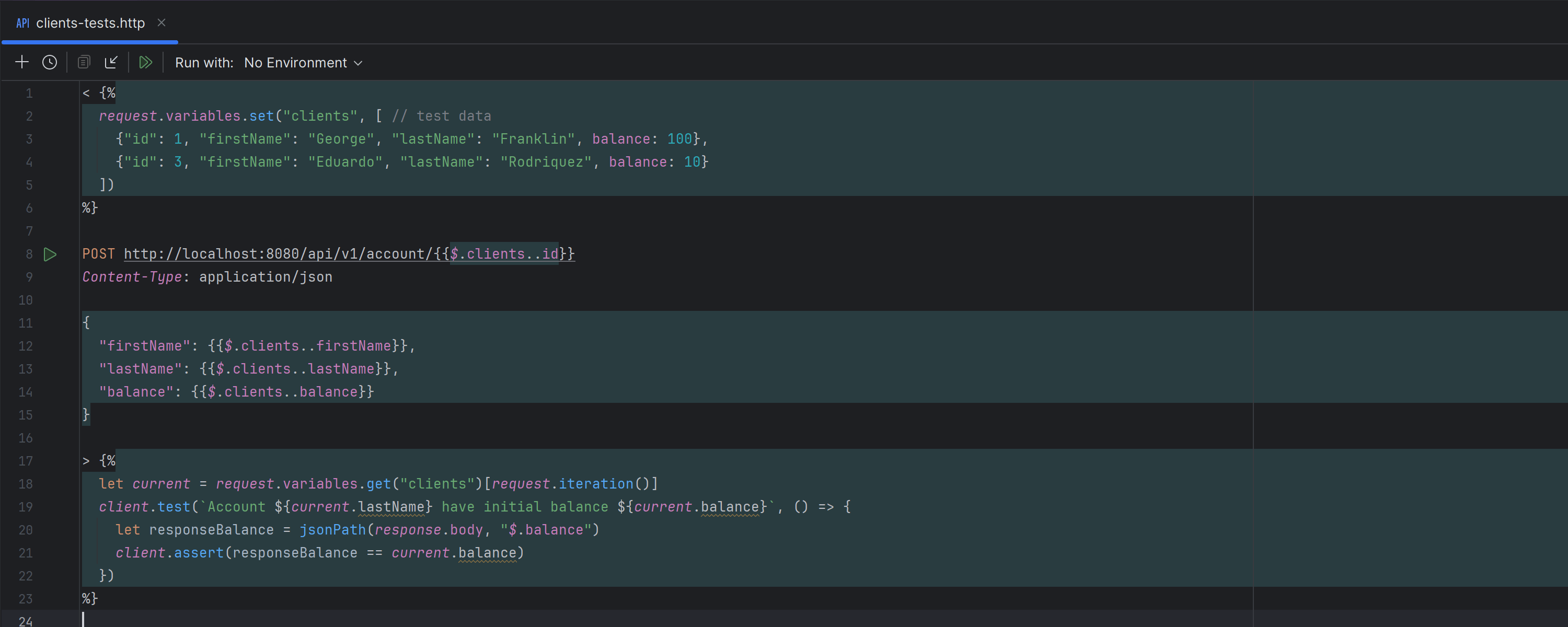Click the API file-type icon on tab
1568x627 pixels.
tap(22, 23)
